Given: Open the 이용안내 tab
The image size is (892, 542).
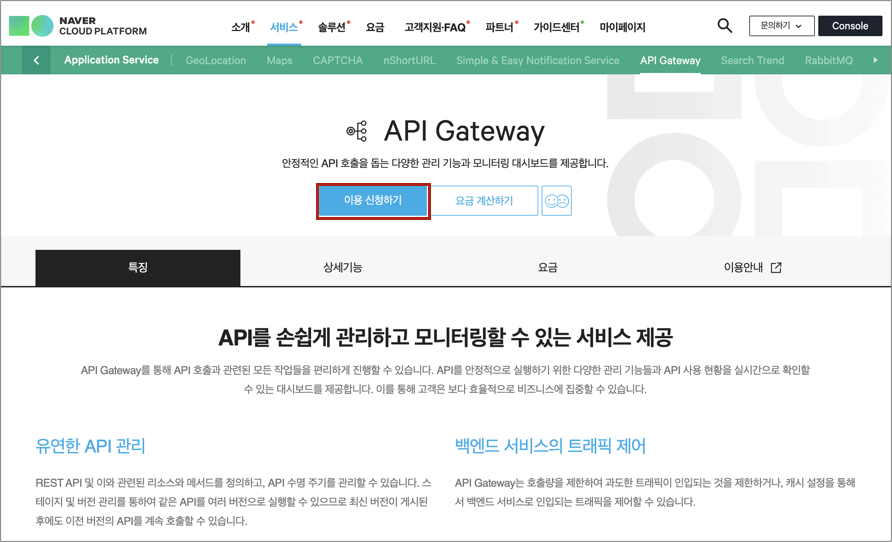Looking at the screenshot, I should point(752,267).
